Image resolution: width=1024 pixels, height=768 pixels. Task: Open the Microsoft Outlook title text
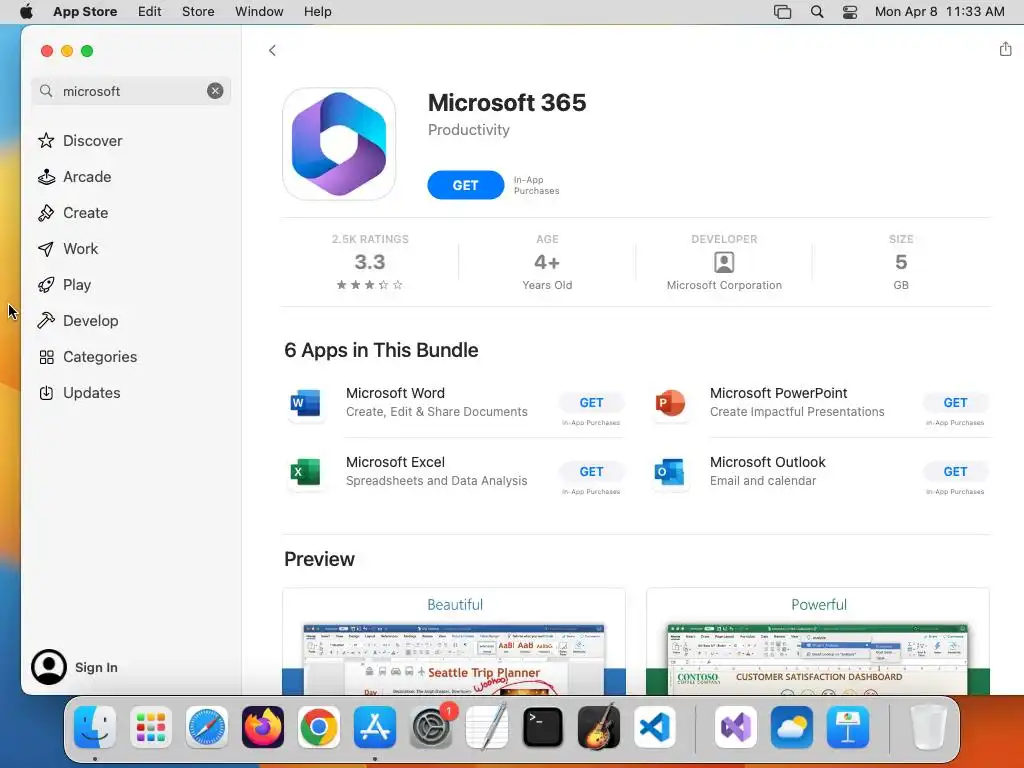[x=767, y=462]
